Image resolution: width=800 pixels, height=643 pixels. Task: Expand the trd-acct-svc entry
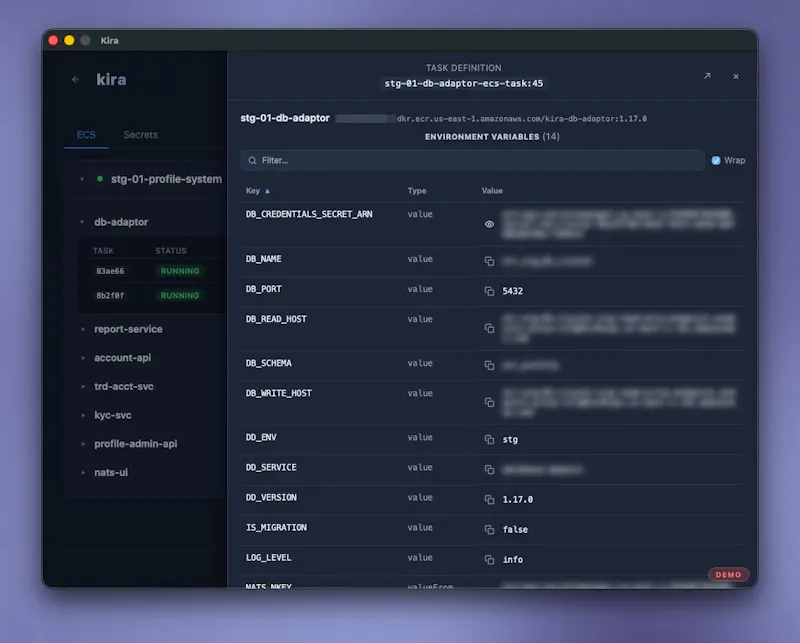tap(83, 386)
